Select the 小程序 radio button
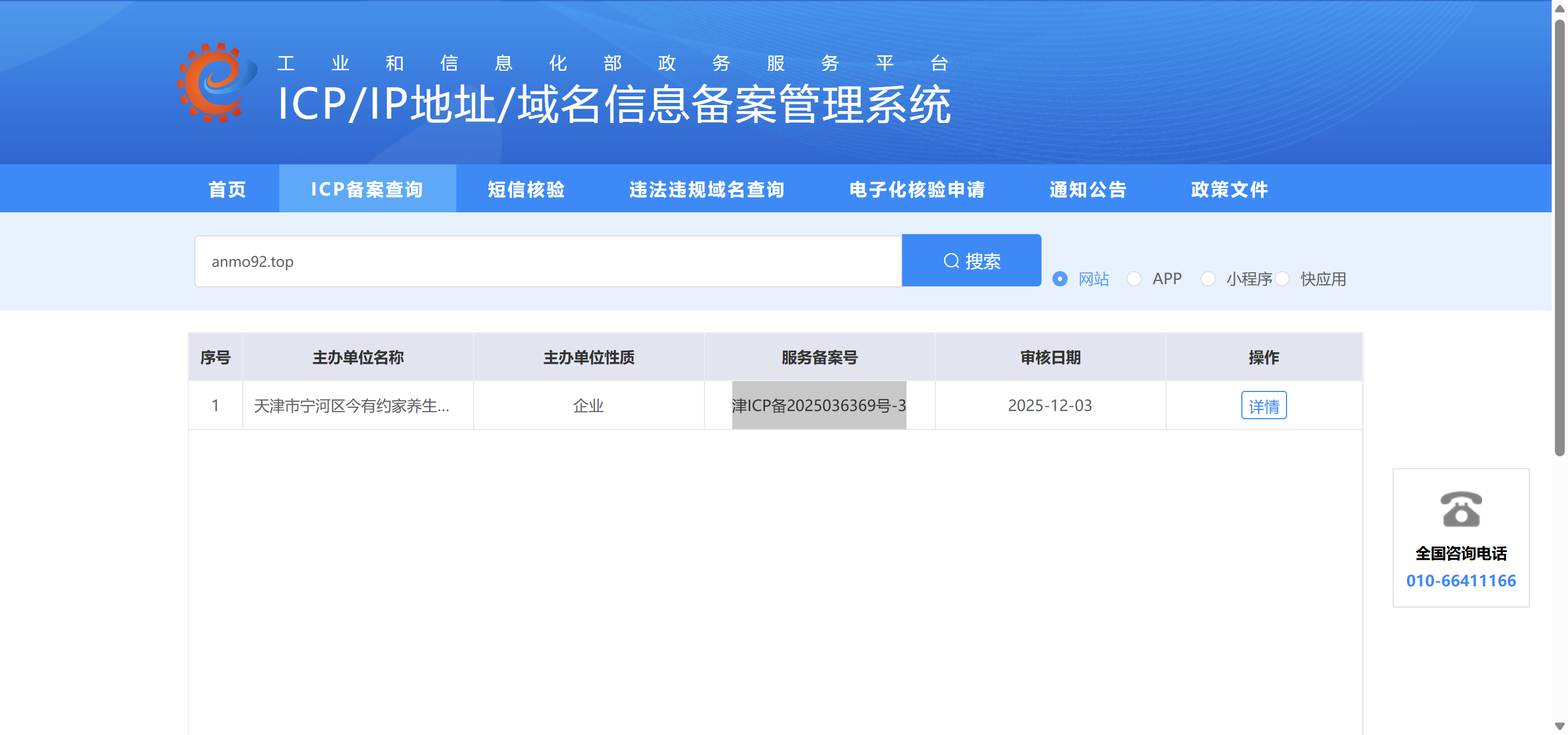This screenshot has width=1568, height=735. coord(1208,279)
